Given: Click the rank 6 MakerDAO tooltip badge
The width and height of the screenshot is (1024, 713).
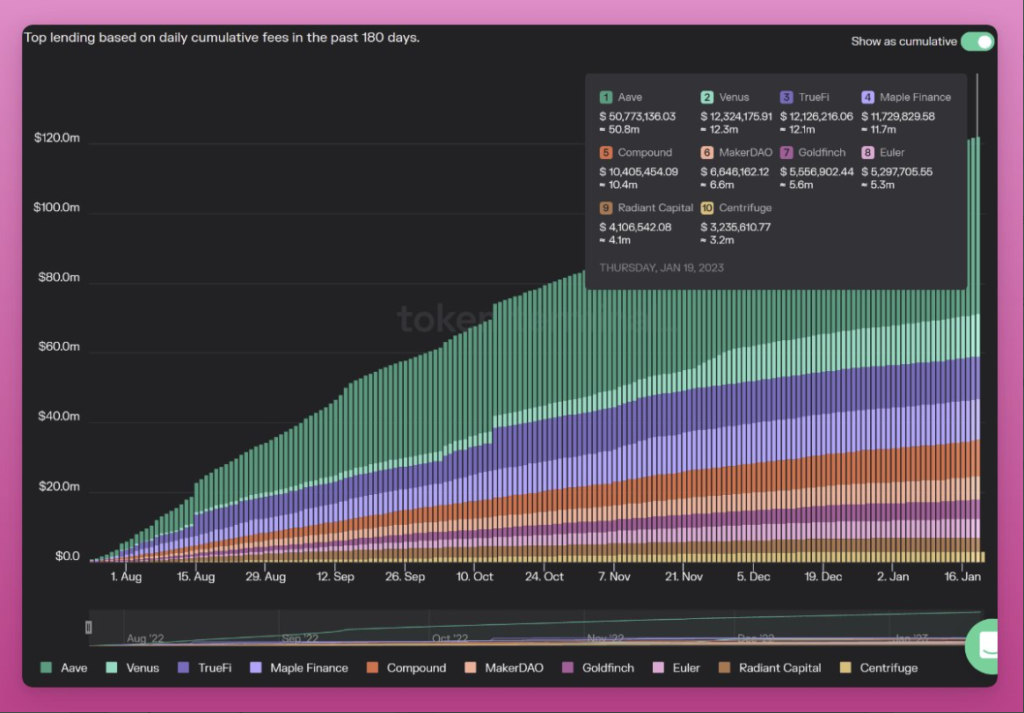Looking at the screenshot, I should click(707, 153).
